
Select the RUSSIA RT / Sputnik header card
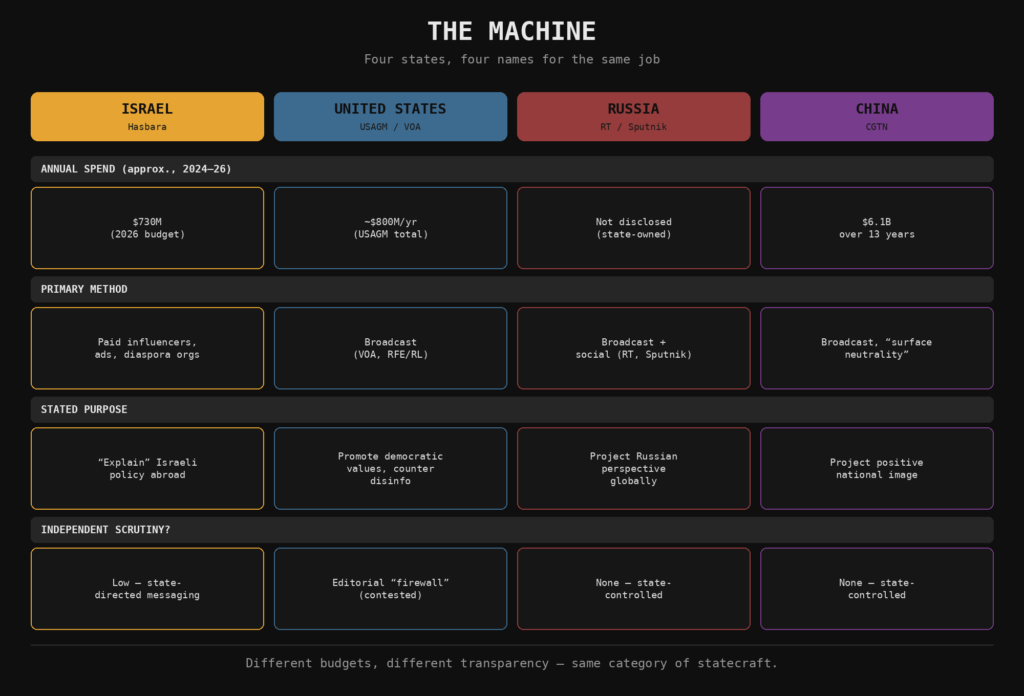[x=633, y=116]
